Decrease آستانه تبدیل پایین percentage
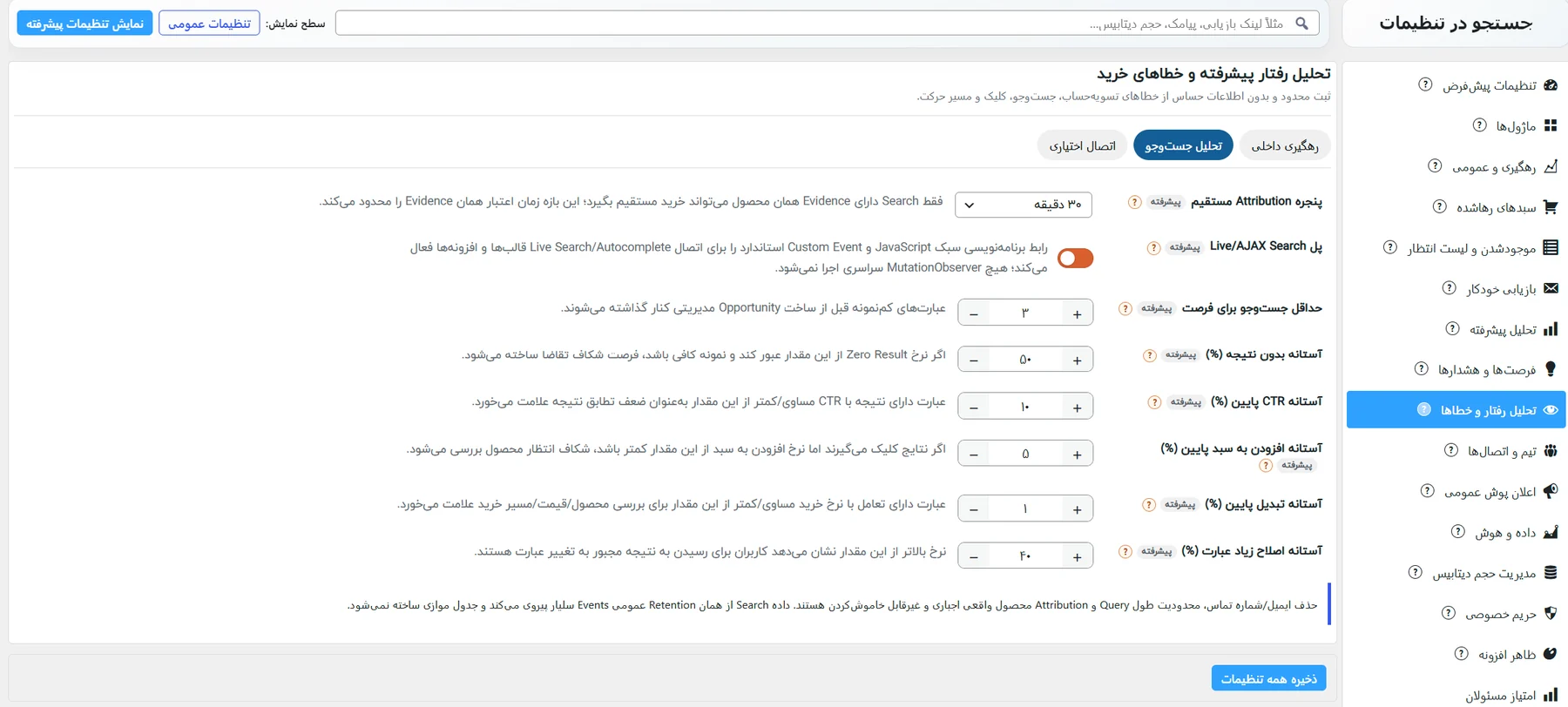 (x=974, y=509)
